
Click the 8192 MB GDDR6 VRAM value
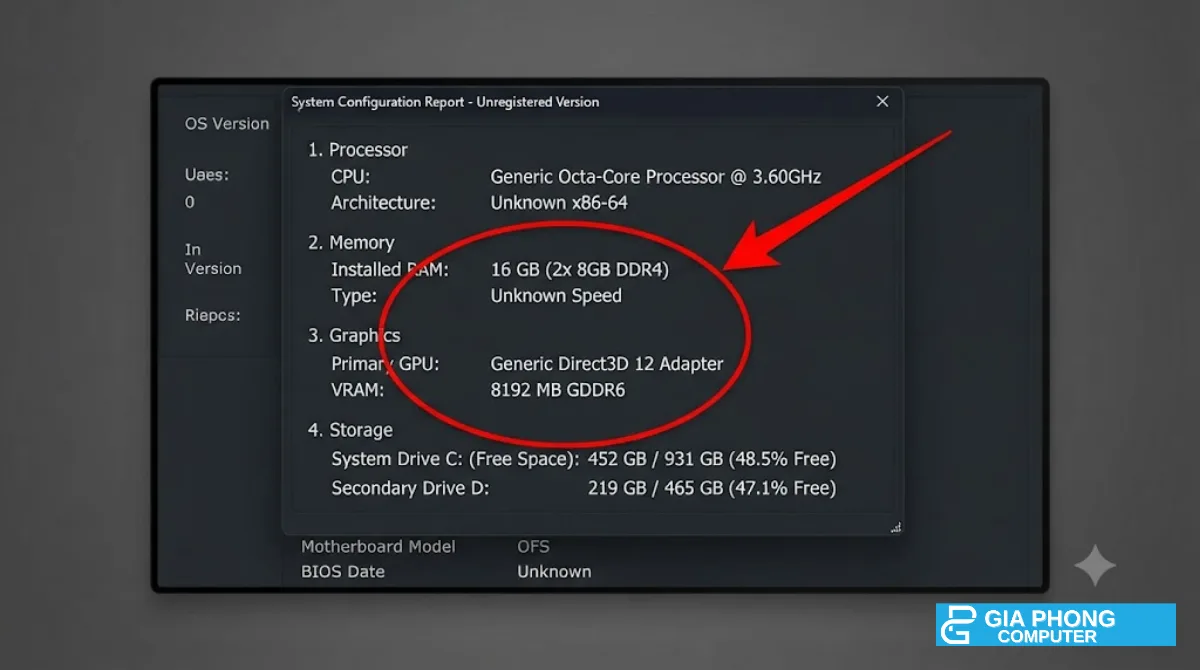(x=558, y=390)
